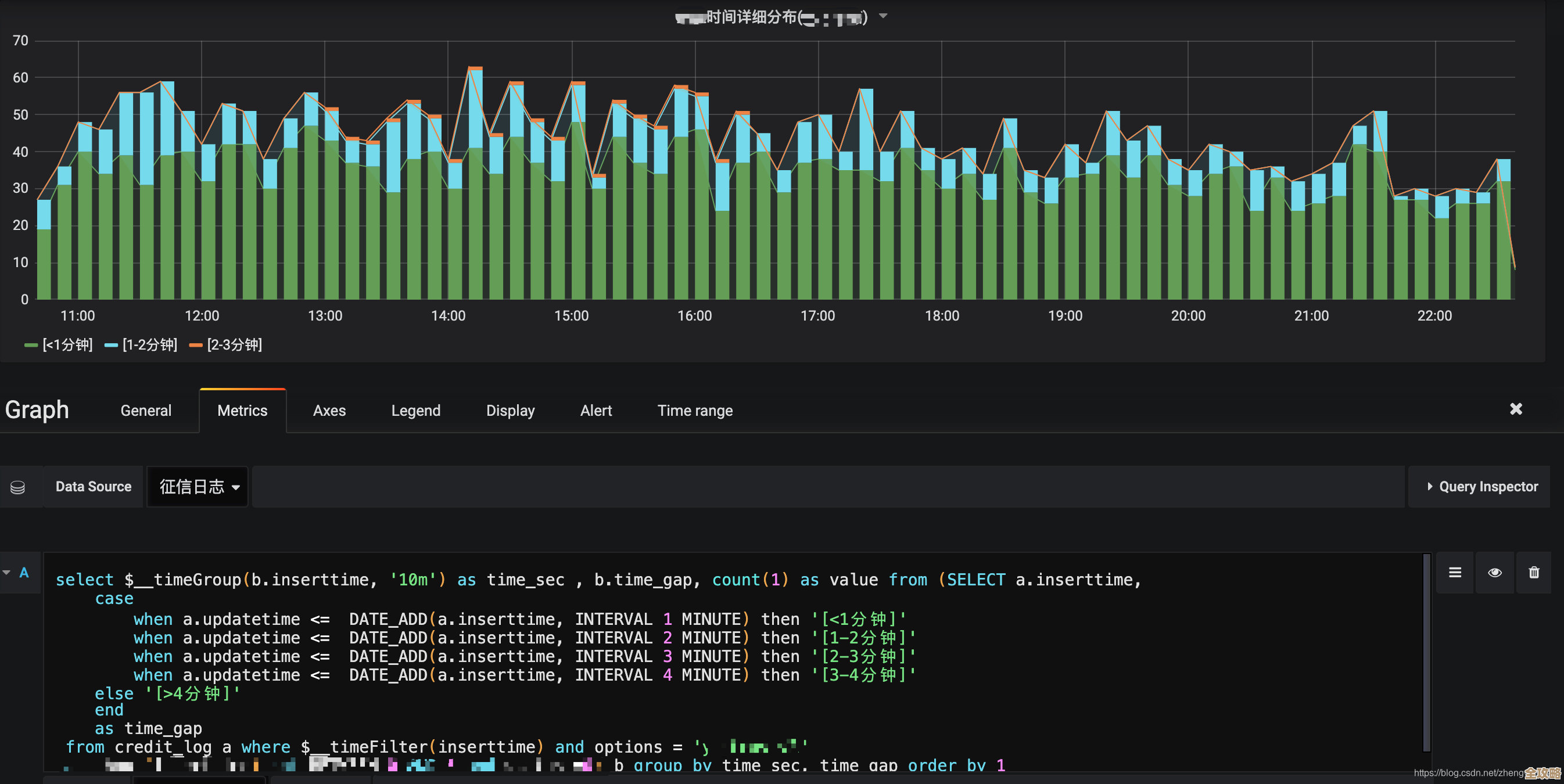Expand the Query Inspector

tap(1482, 487)
